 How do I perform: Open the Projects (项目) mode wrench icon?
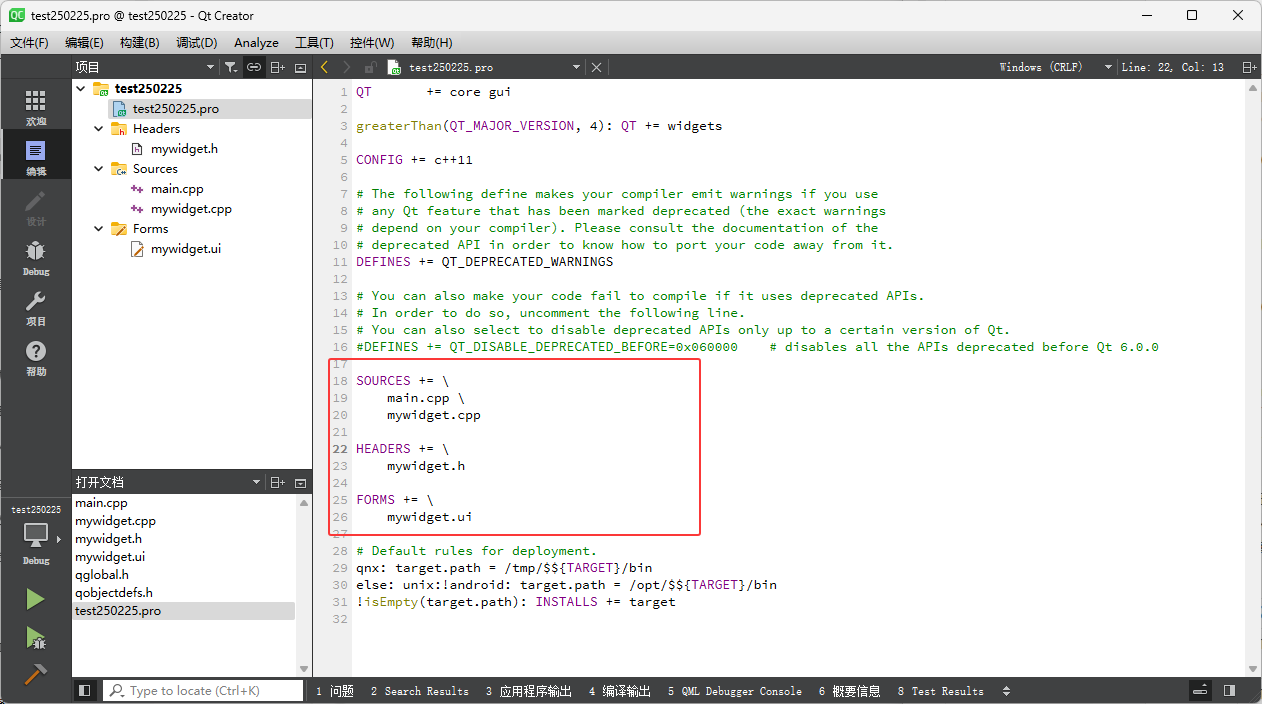(x=35, y=307)
